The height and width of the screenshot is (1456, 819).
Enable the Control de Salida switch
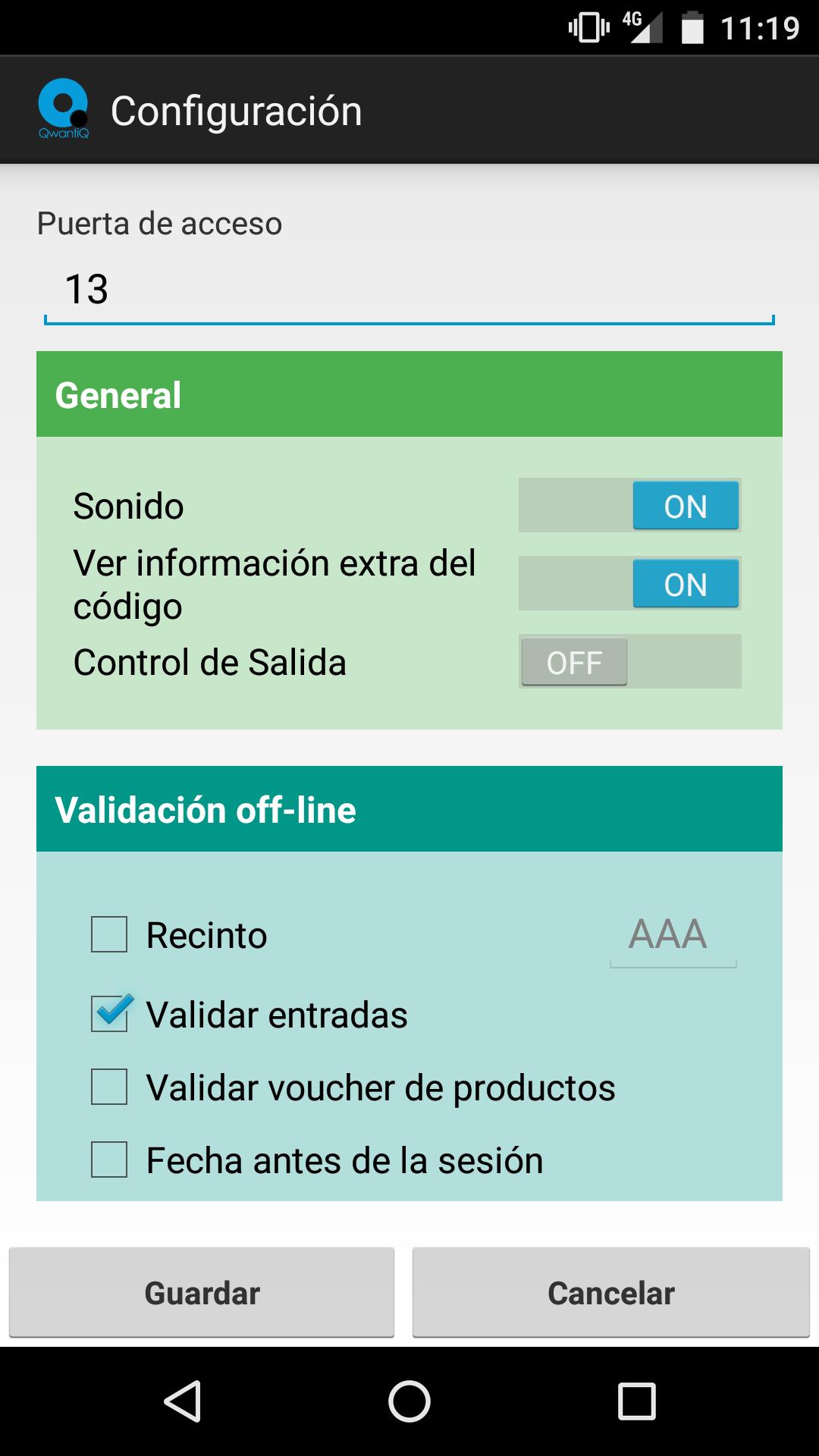(x=629, y=662)
